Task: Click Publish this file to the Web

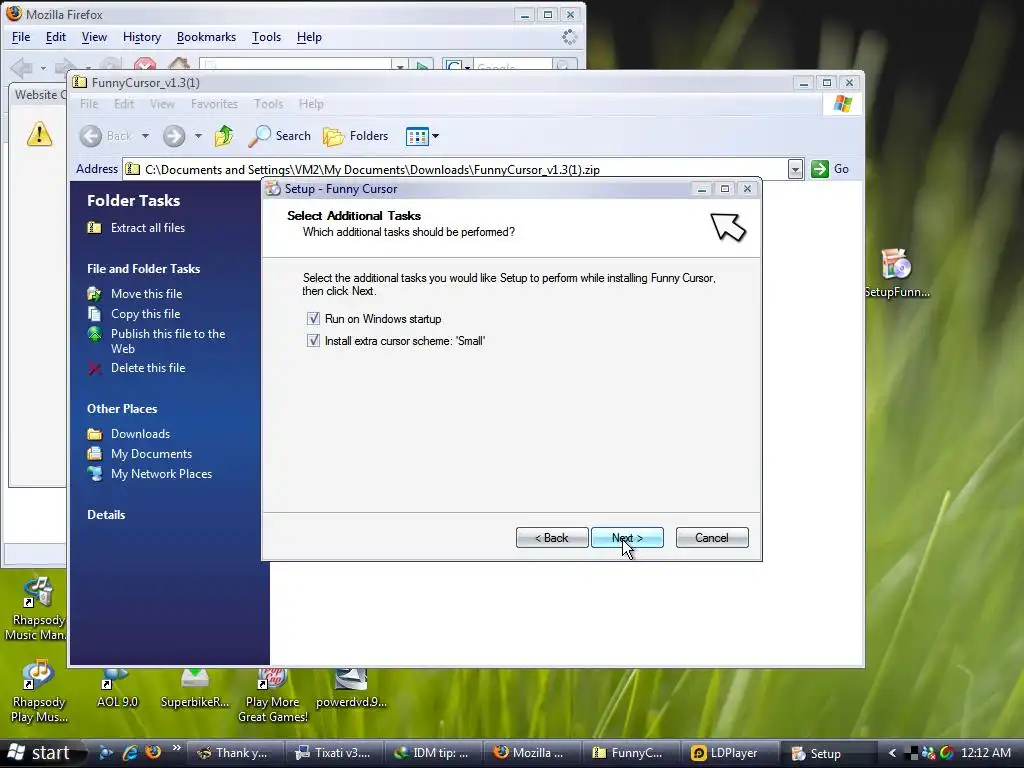Action: coord(168,341)
